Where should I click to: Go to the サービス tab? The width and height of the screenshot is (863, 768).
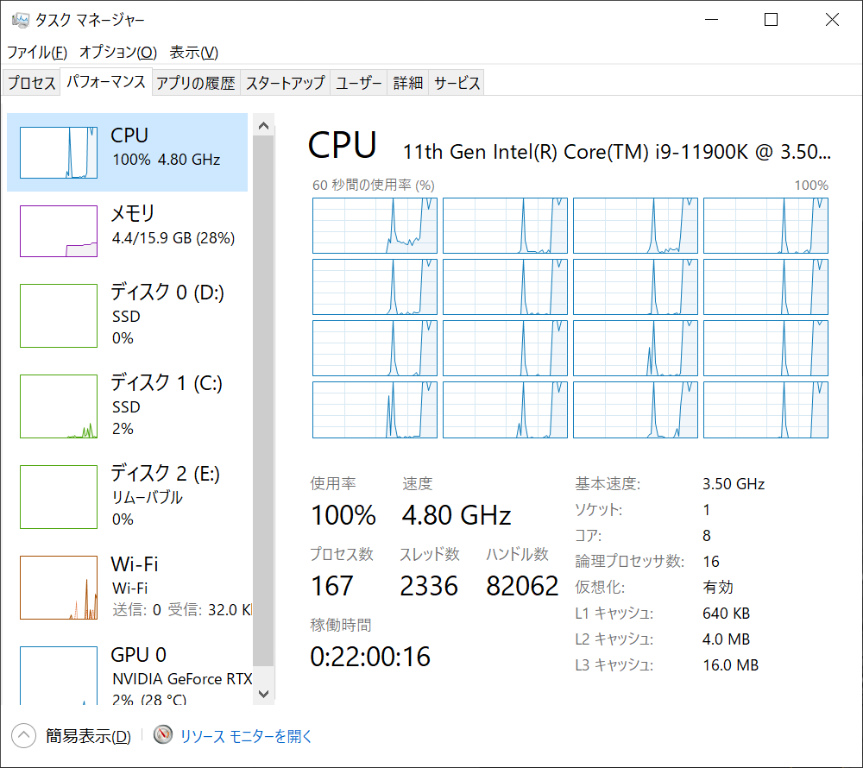457,83
